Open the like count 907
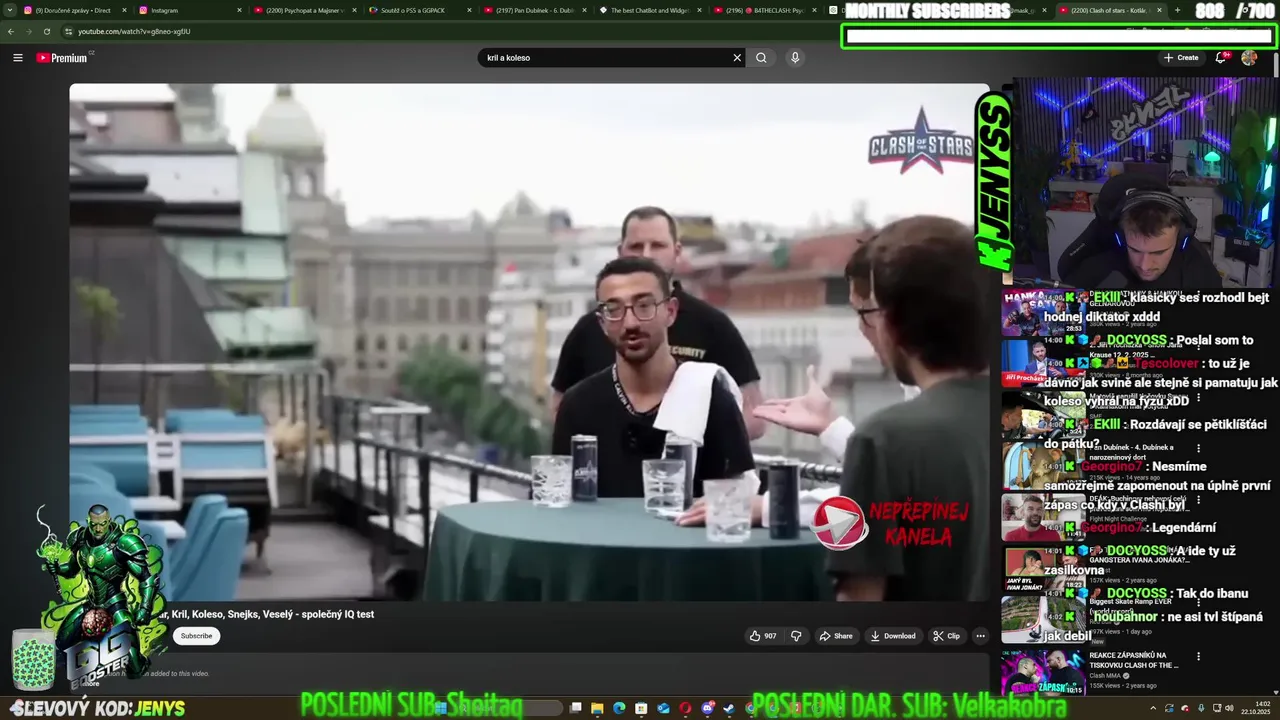 tap(770, 636)
